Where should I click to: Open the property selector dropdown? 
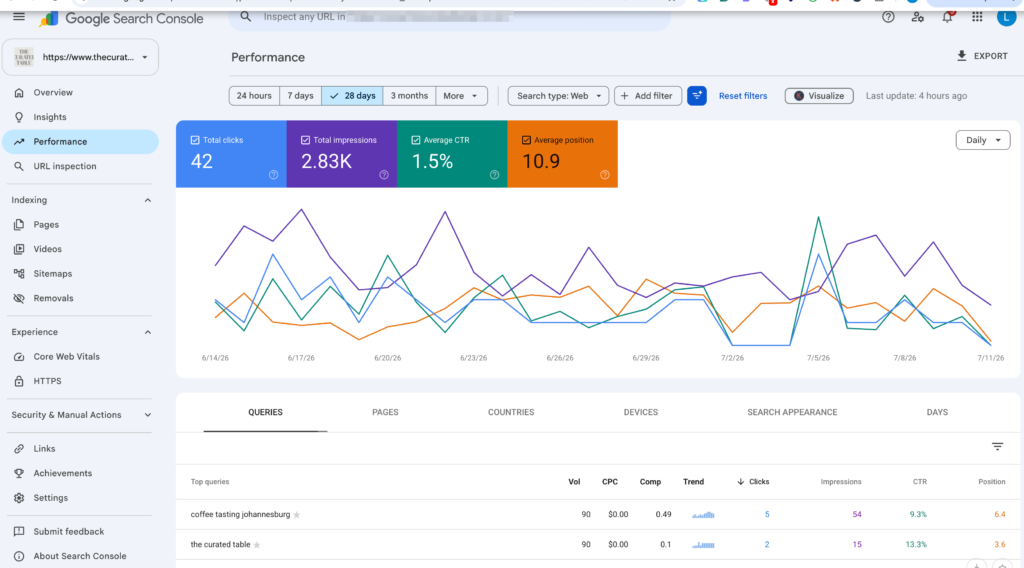tap(80, 57)
